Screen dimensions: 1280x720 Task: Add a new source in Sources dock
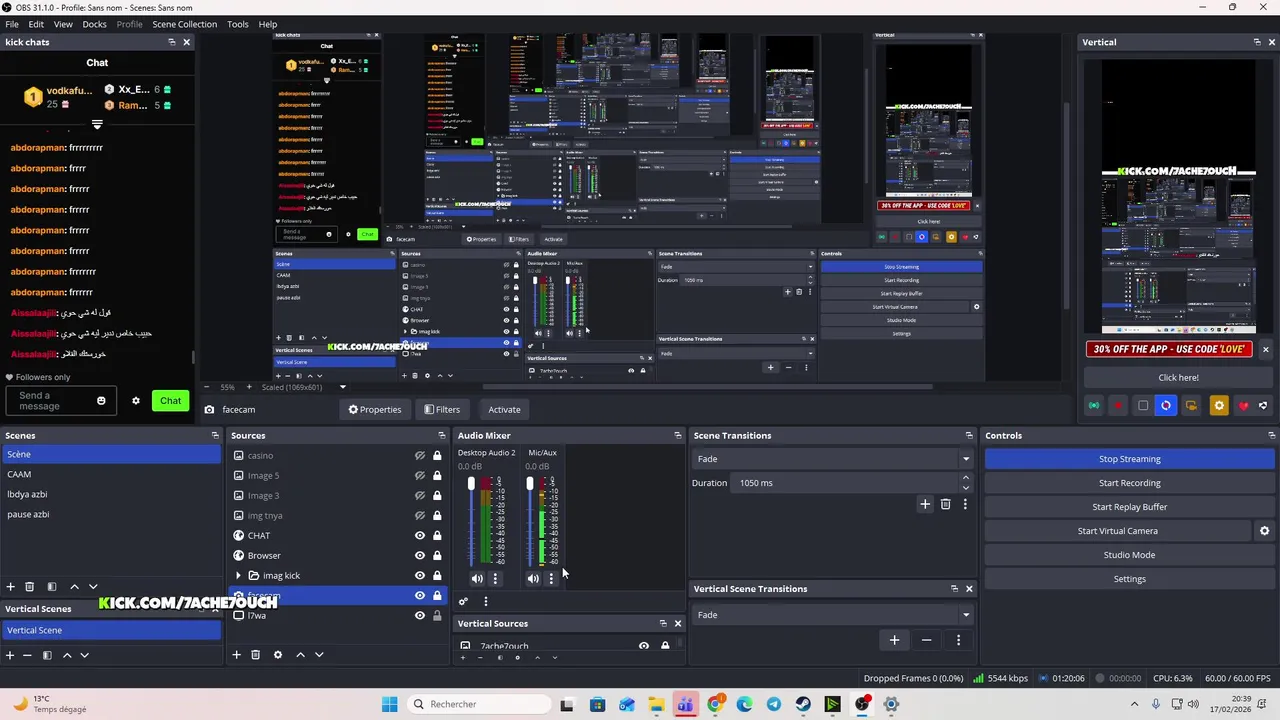click(236, 655)
